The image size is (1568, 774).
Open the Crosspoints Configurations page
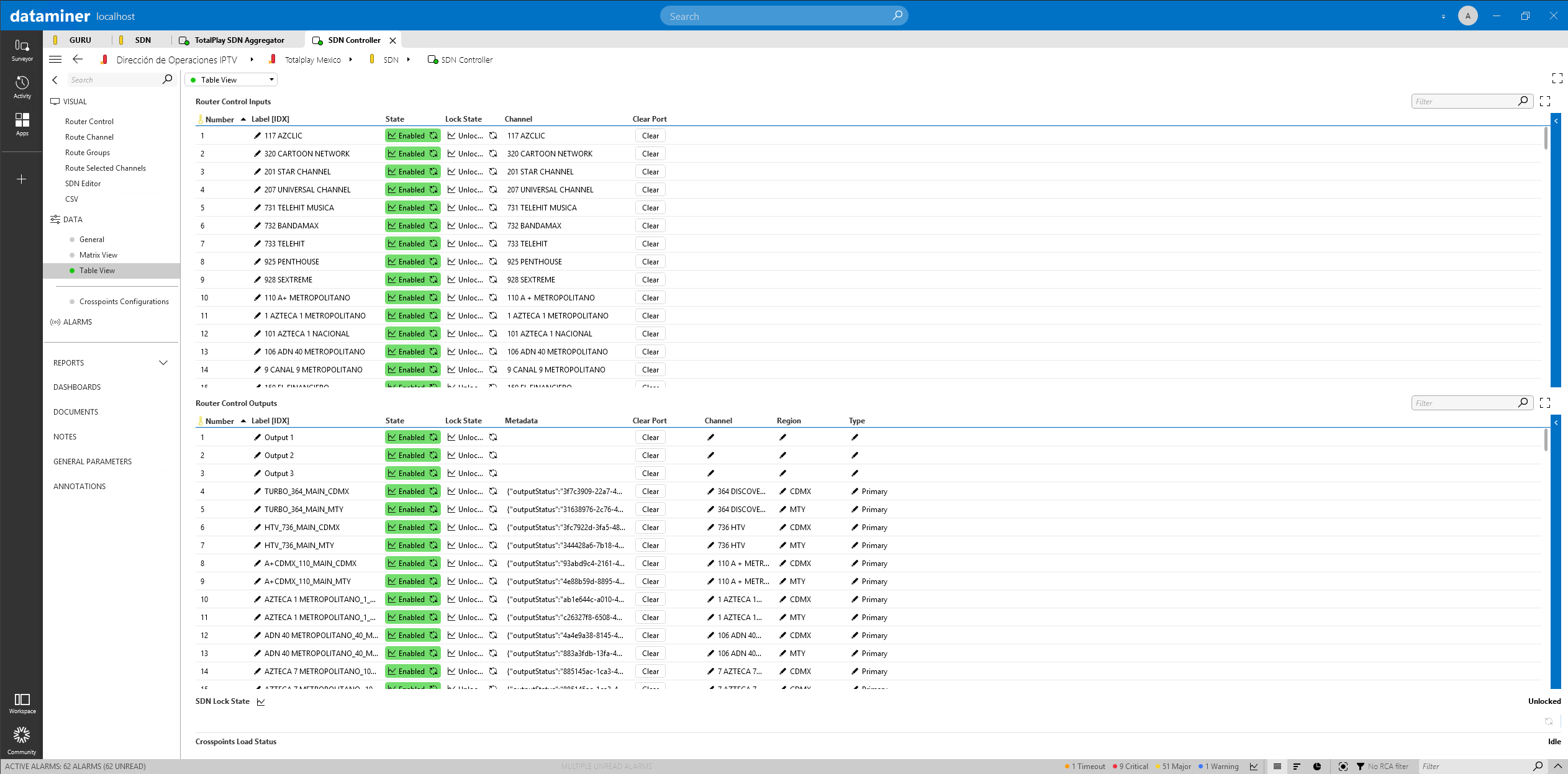click(x=124, y=302)
